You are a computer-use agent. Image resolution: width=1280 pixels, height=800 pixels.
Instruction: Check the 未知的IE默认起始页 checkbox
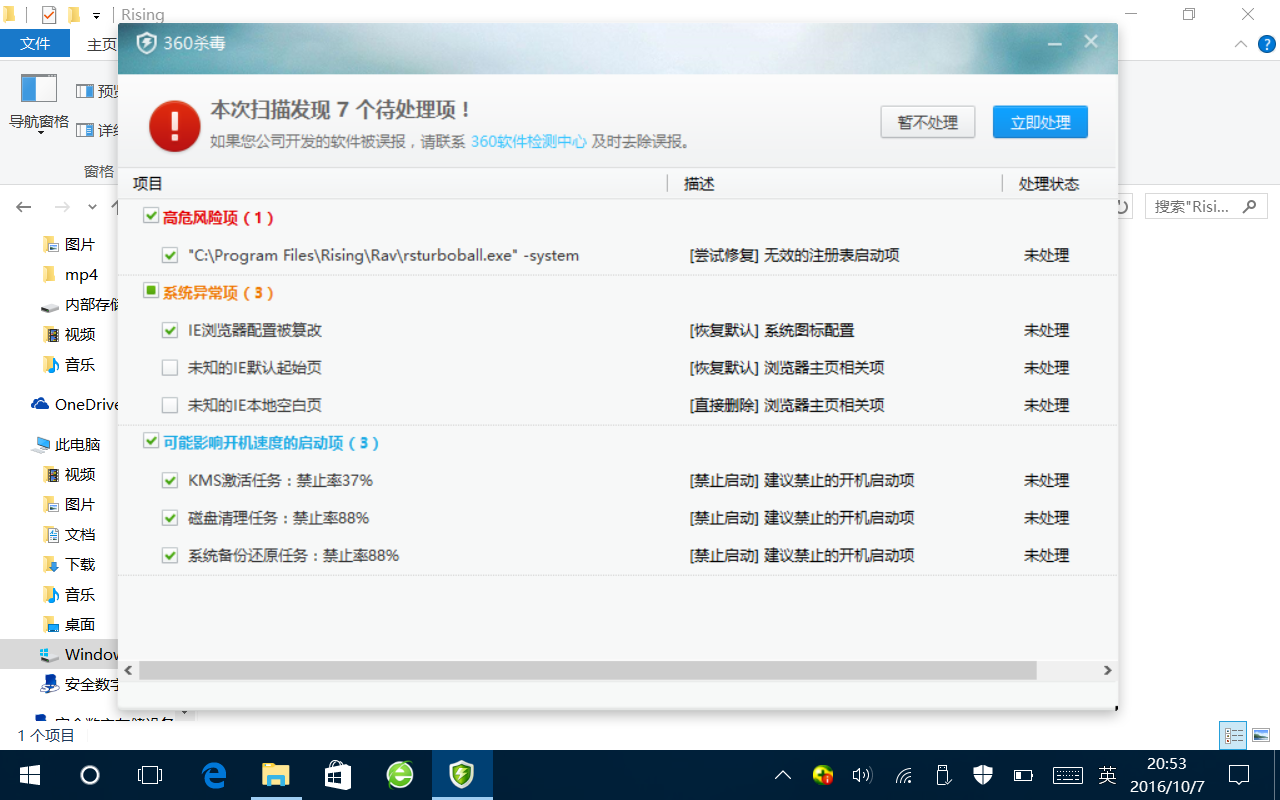coord(170,368)
